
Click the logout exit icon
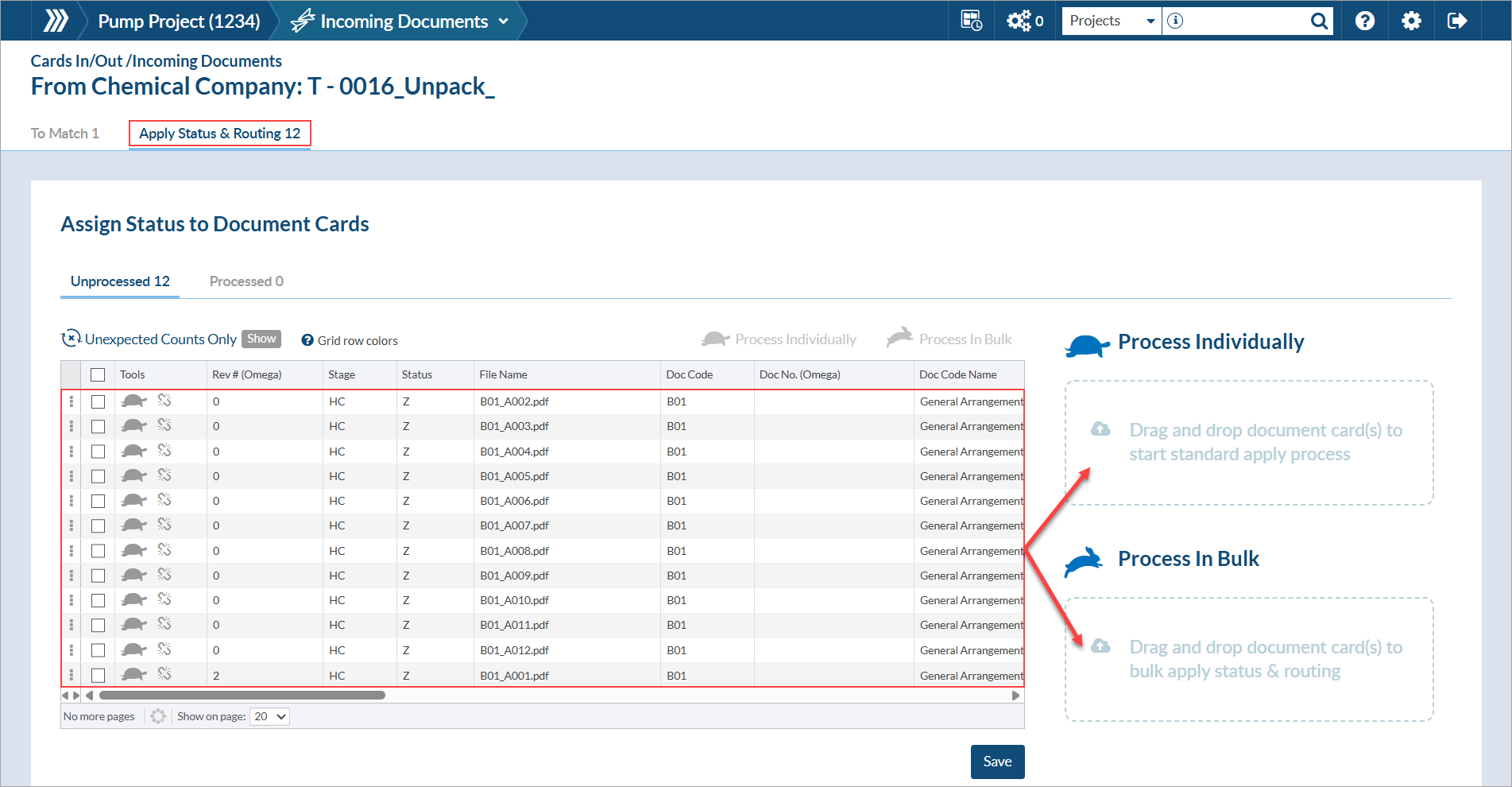click(1457, 21)
